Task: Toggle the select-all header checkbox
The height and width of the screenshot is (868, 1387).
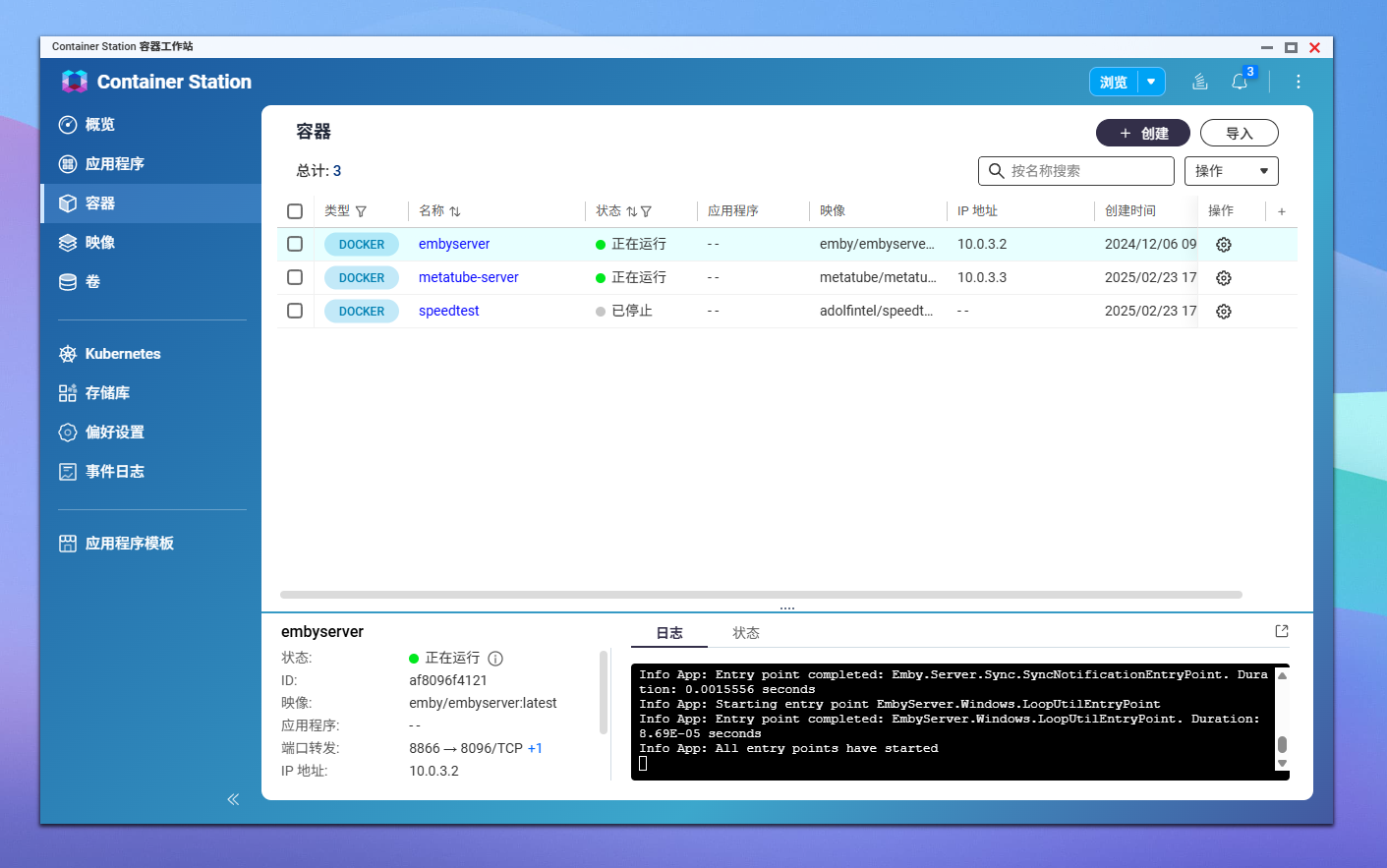Action: coord(295,211)
